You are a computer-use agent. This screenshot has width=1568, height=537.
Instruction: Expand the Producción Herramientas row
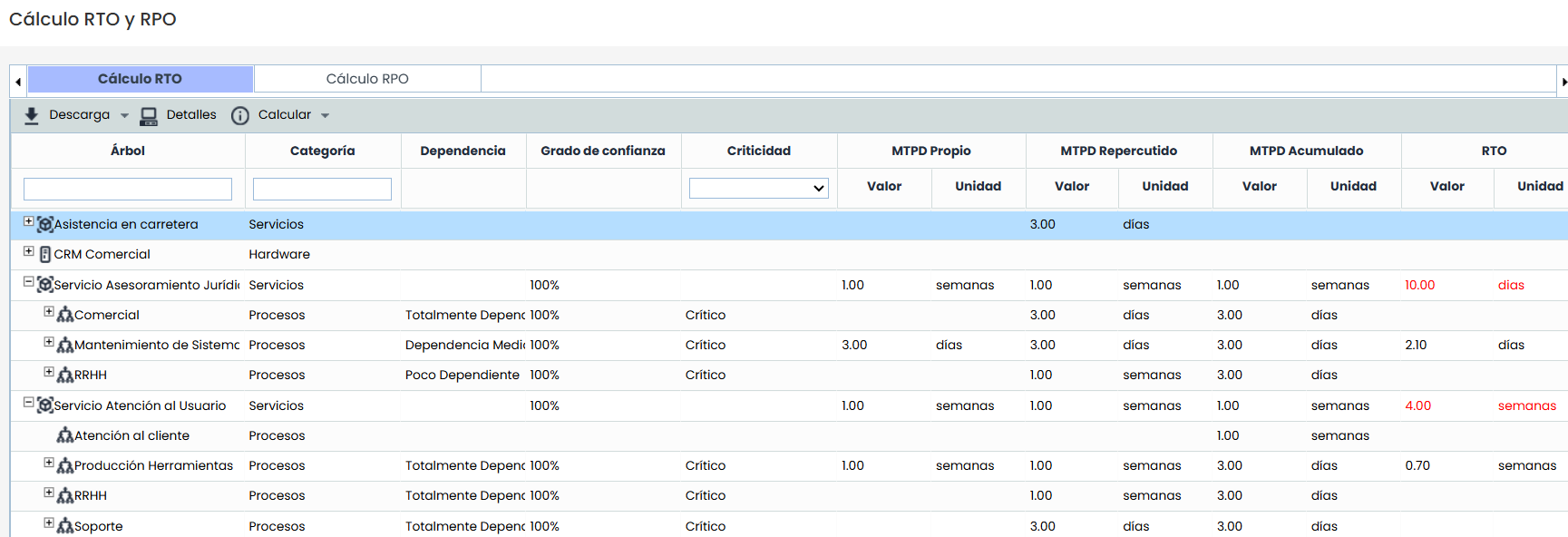[x=49, y=463]
